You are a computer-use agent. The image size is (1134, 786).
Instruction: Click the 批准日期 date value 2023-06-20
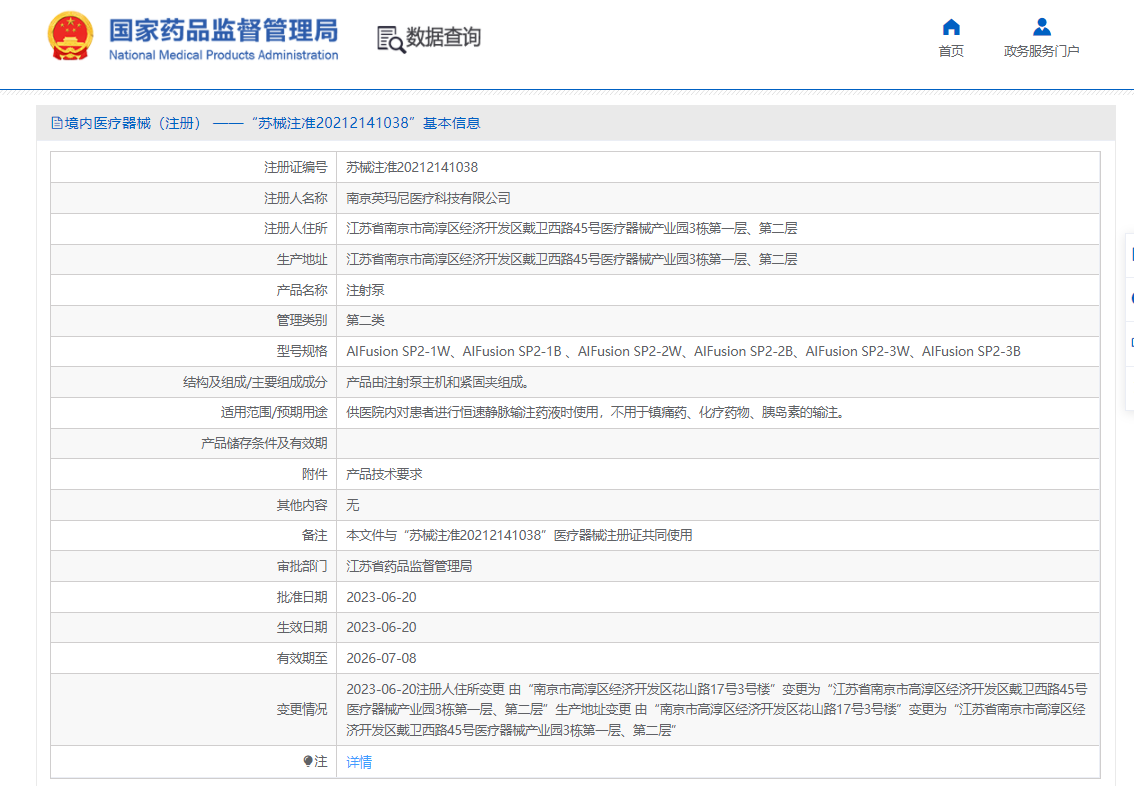point(383,597)
